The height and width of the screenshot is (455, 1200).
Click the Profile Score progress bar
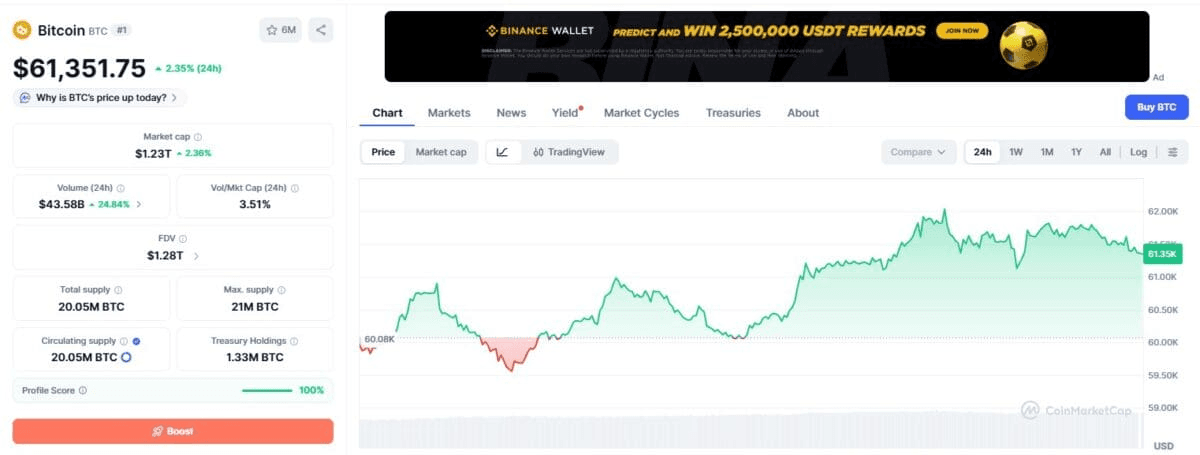[x=267, y=390]
